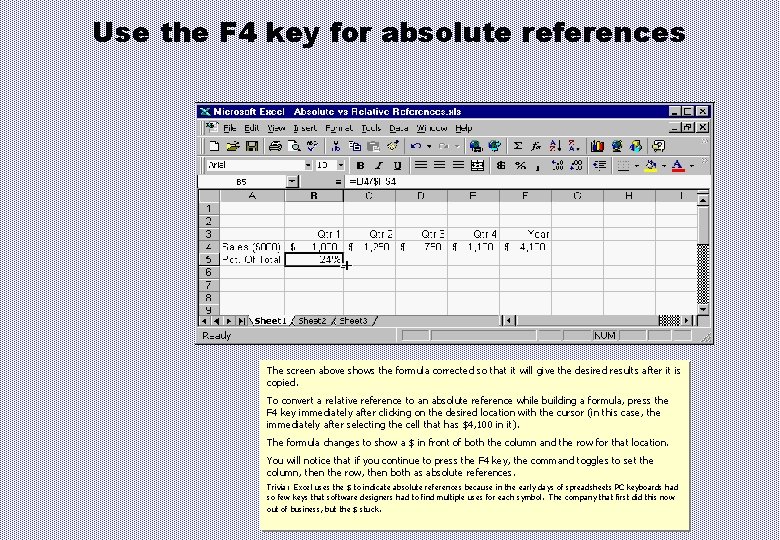This screenshot has height=540, width=780.
Task: Open the Help menu
Action: tap(464, 128)
